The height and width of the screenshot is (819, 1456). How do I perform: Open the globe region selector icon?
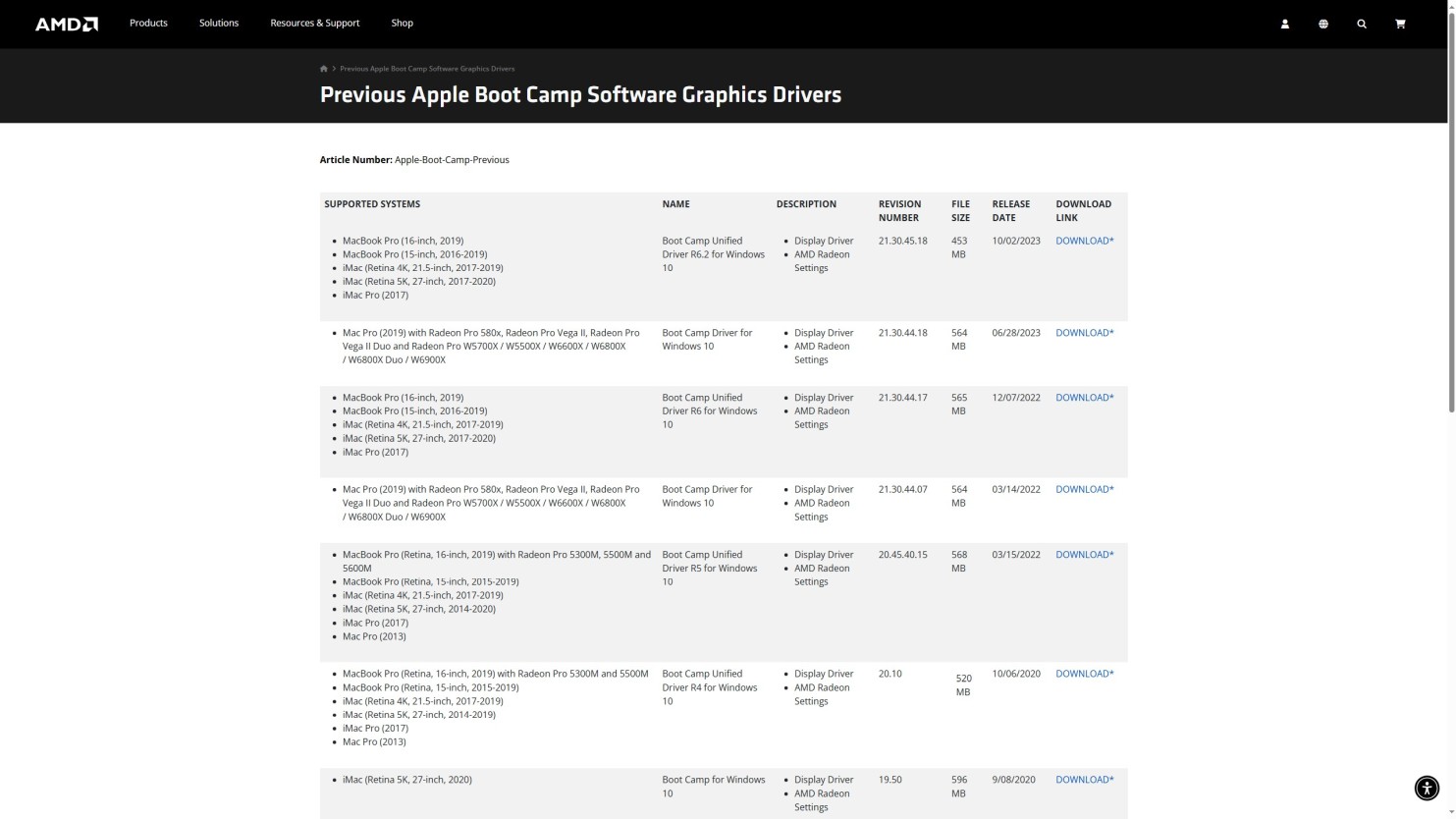(1322, 24)
